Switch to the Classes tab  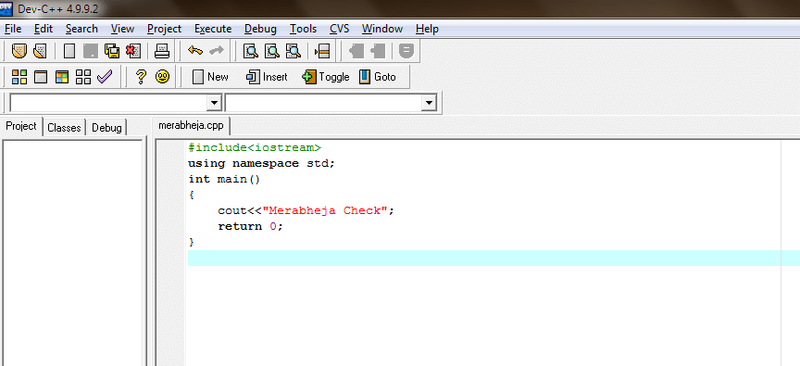click(x=64, y=128)
